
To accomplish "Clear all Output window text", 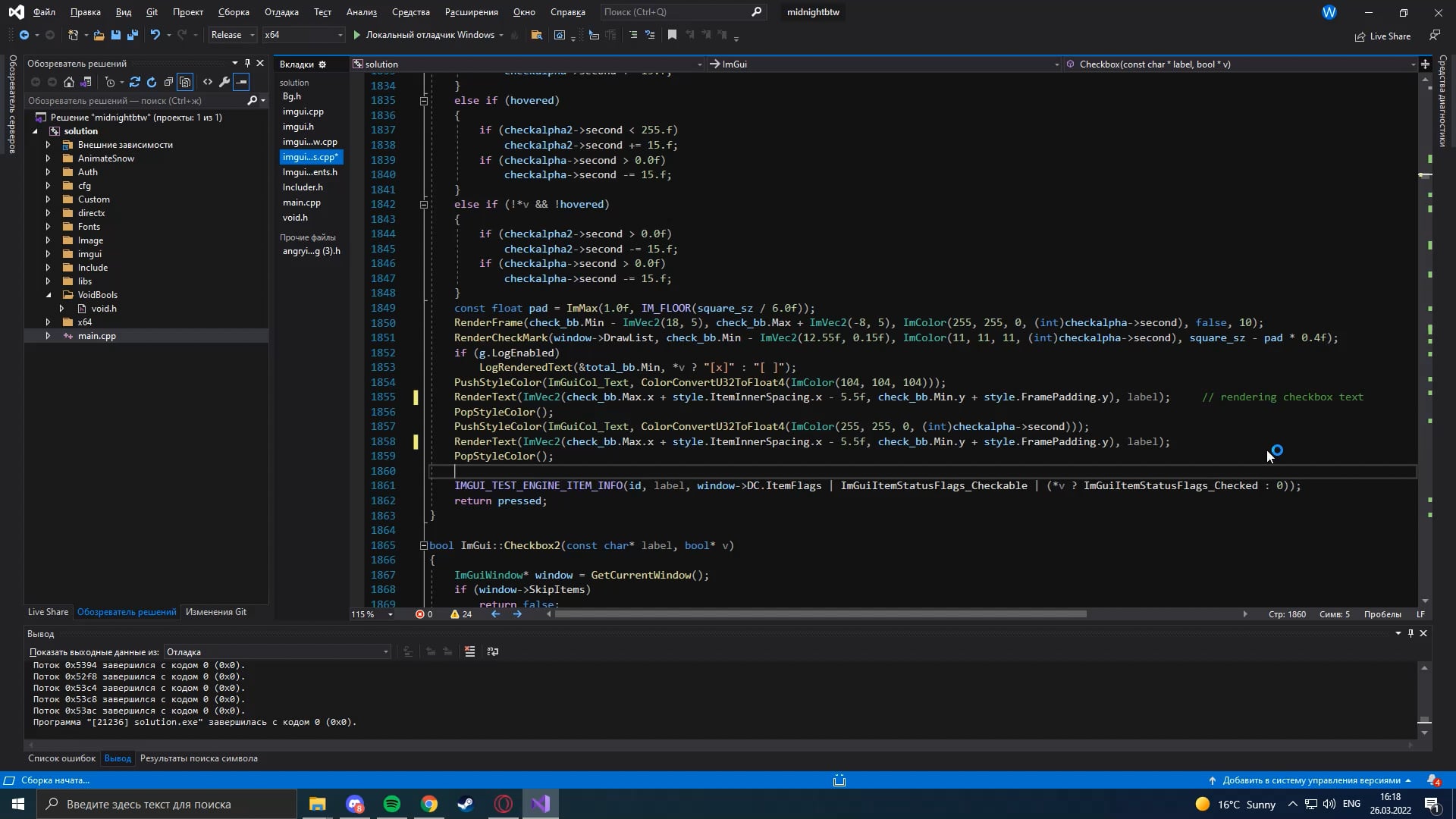I will [469, 651].
